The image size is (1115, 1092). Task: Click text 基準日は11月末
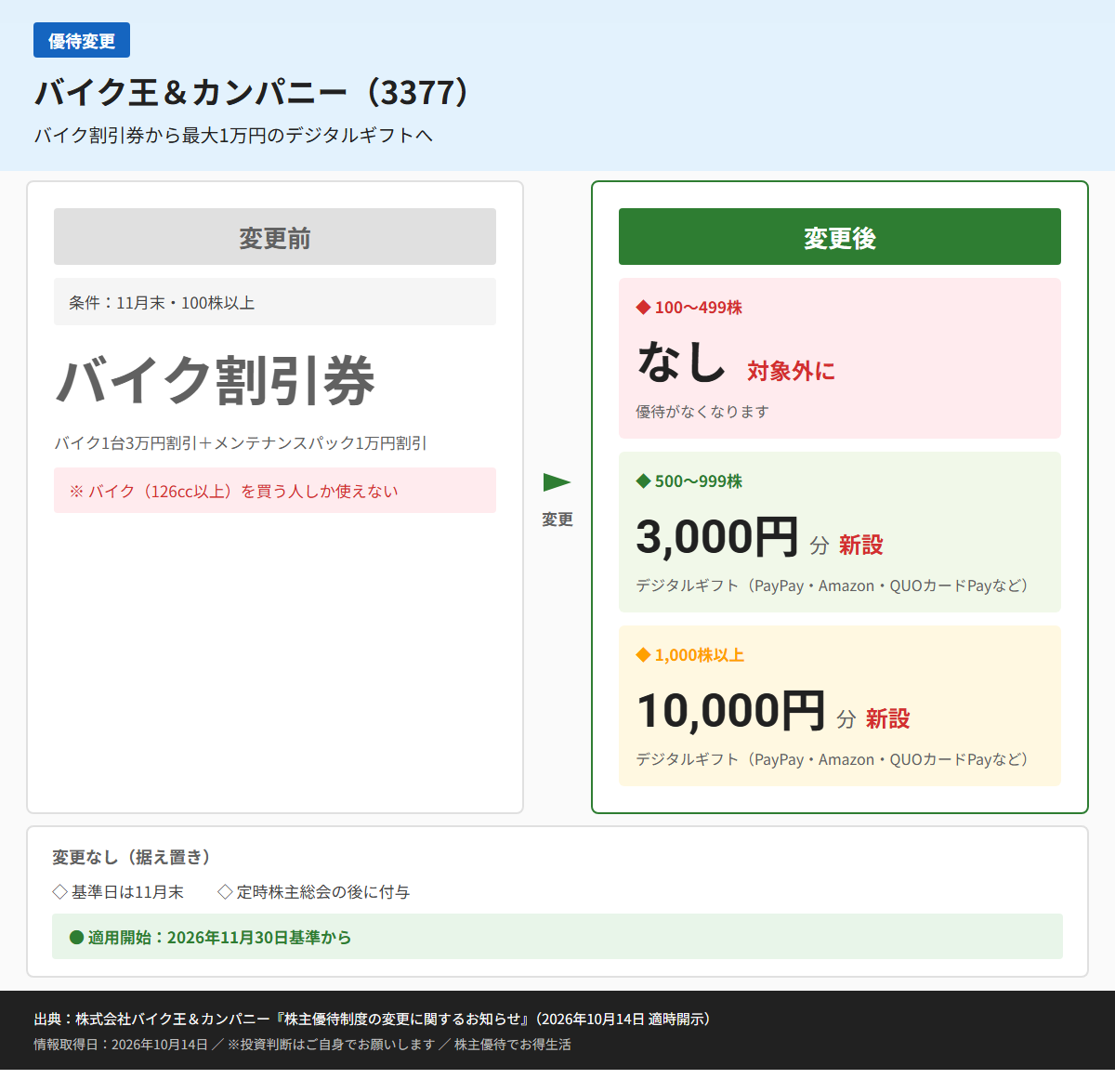pos(127,892)
